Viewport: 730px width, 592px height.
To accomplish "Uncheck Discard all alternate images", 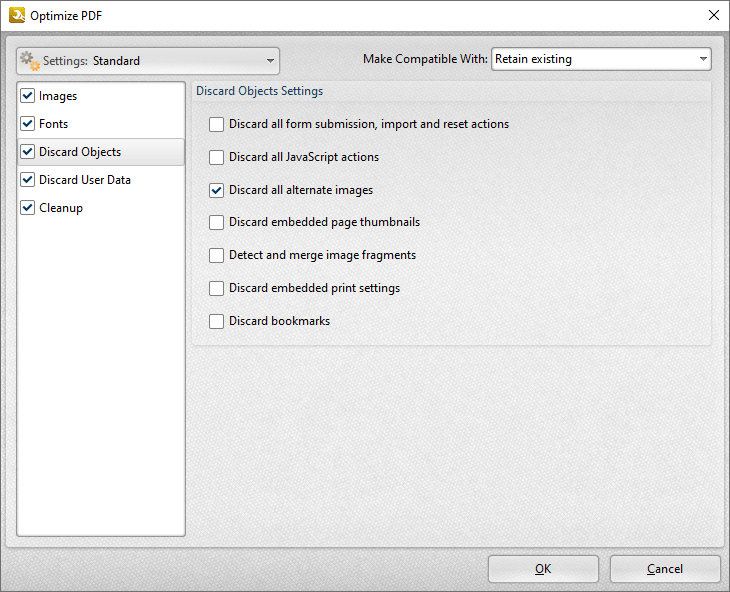I will tap(216, 190).
